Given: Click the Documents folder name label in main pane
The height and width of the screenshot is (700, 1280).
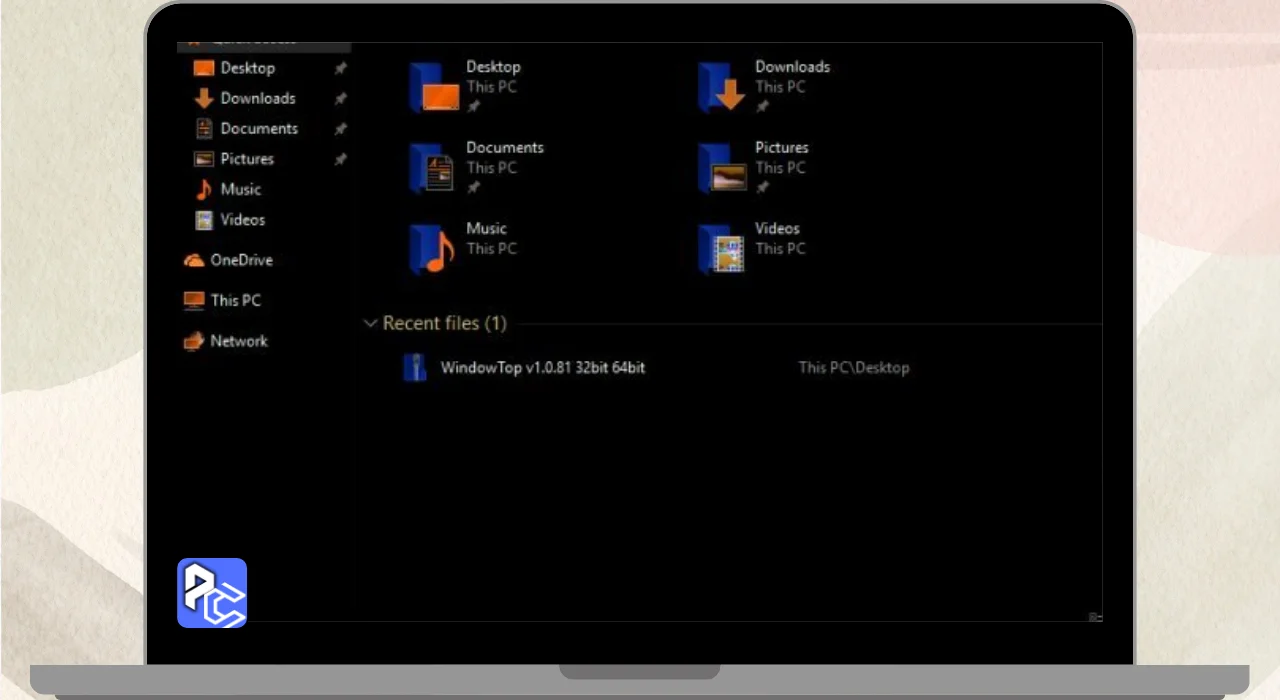Looking at the screenshot, I should (x=505, y=148).
